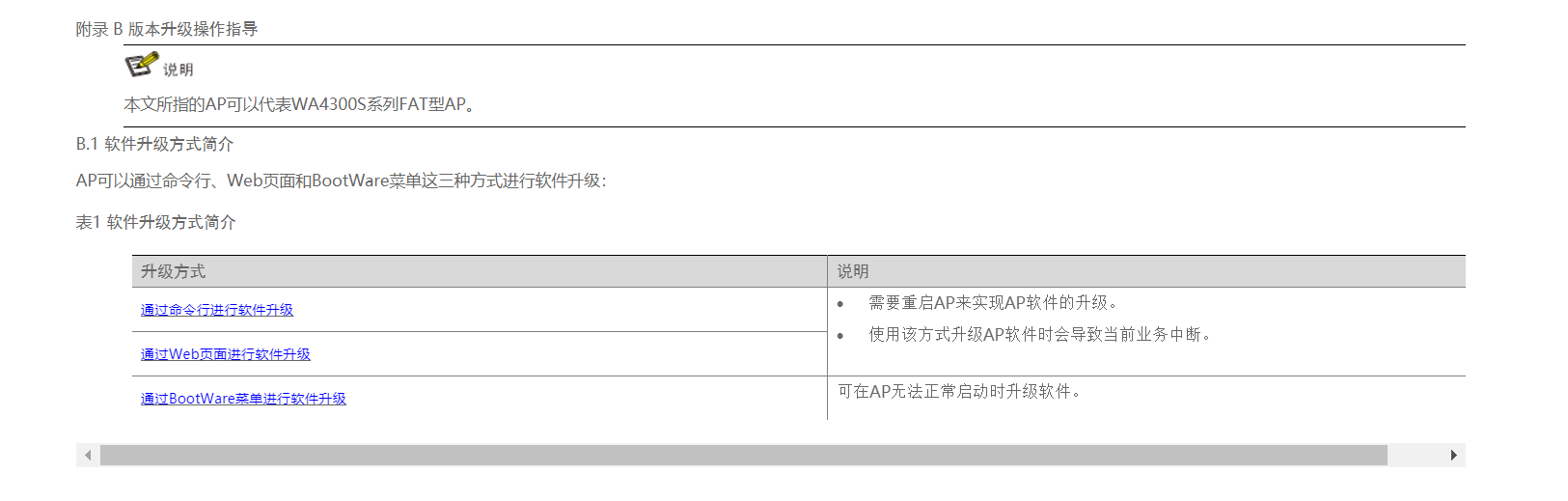Click the empty scrollbar track right of the thumb
Screen dimensions: 1568x501
pyautogui.click(x=1417, y=455)
